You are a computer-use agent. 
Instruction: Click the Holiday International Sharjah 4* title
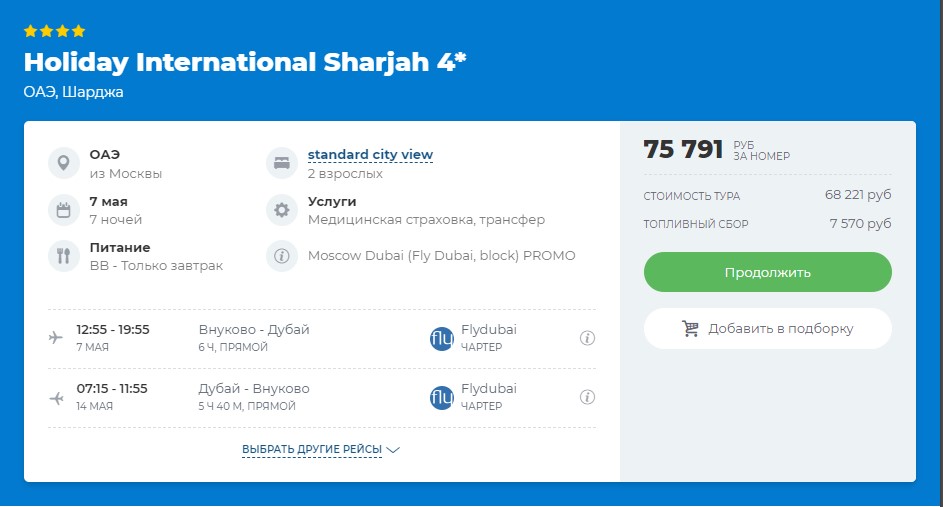pyautogui.click(x=245, y=62)
